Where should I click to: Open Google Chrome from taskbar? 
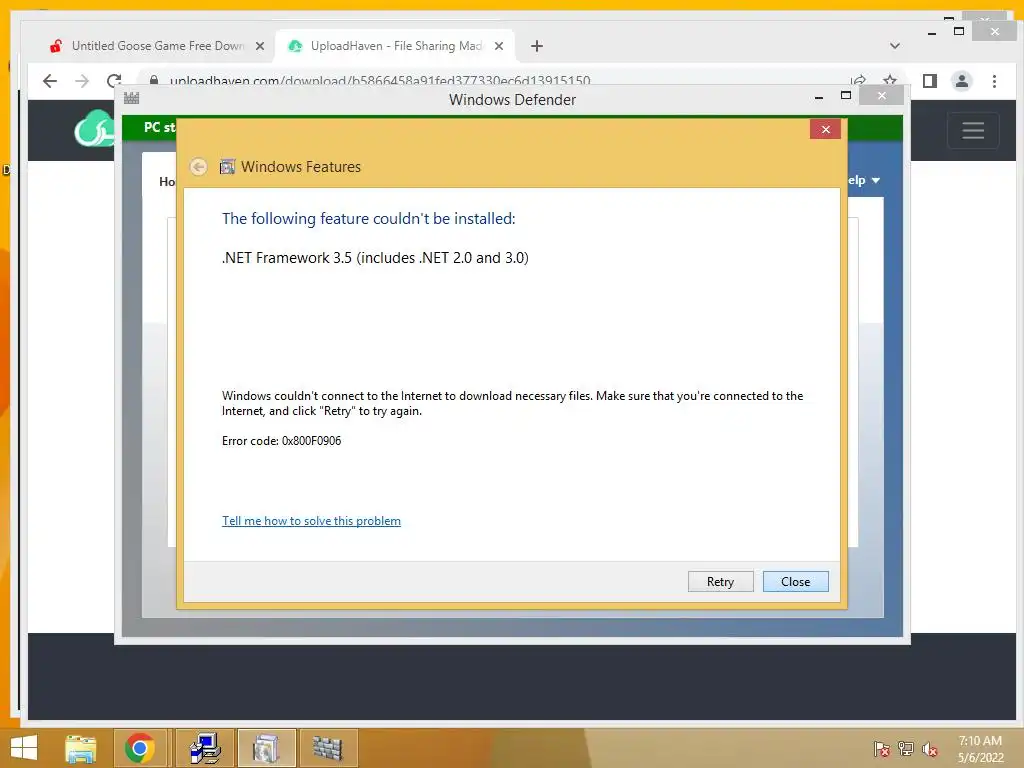pos(140,748)
